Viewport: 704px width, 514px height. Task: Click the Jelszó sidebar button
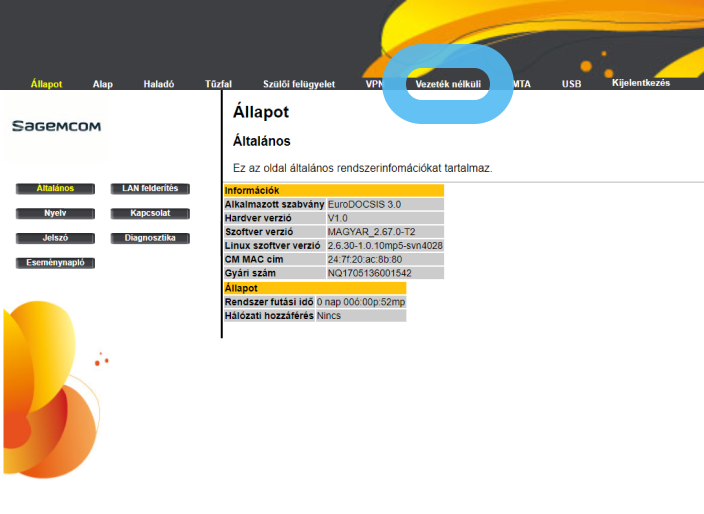(x=55, y=238)
